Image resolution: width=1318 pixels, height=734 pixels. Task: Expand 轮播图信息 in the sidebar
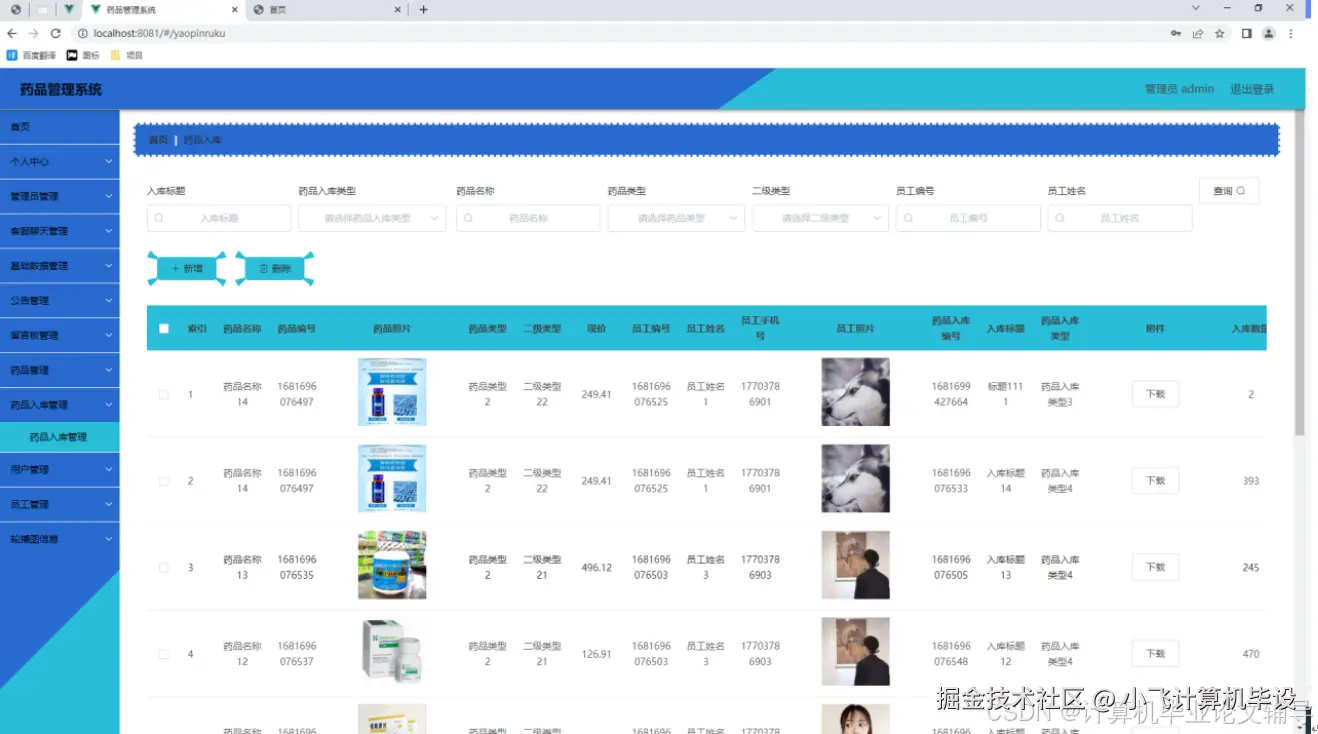pyautogui.click(x=60, y=539)
